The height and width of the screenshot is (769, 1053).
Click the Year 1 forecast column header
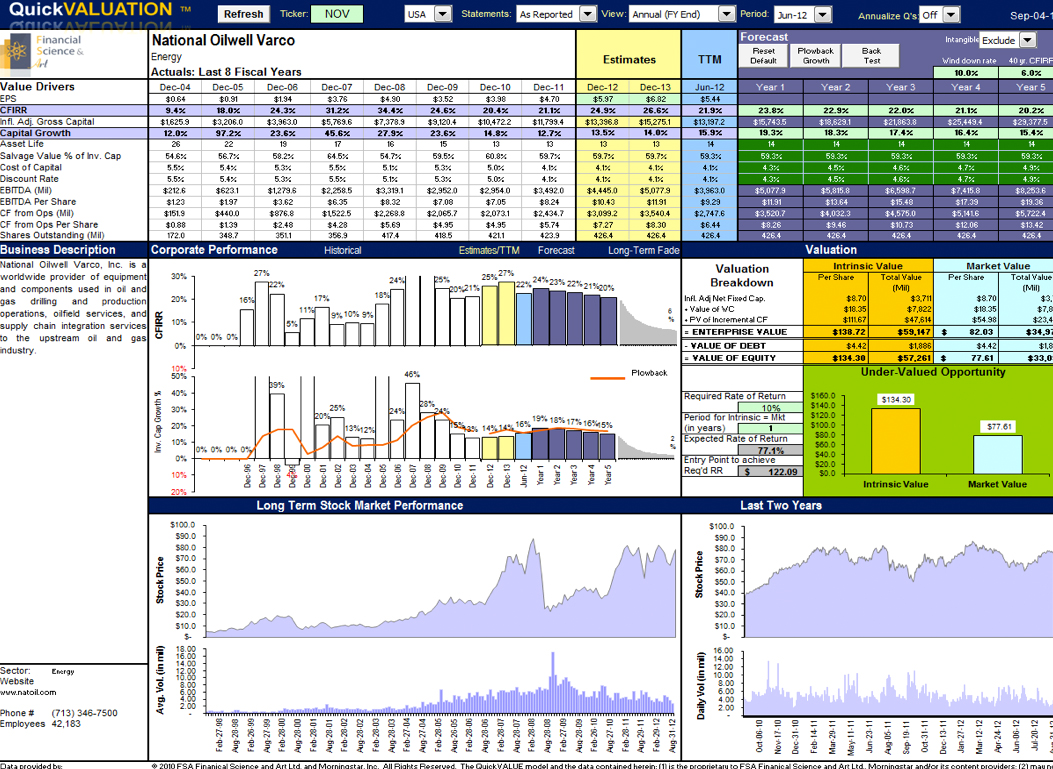tap(770, 87)
